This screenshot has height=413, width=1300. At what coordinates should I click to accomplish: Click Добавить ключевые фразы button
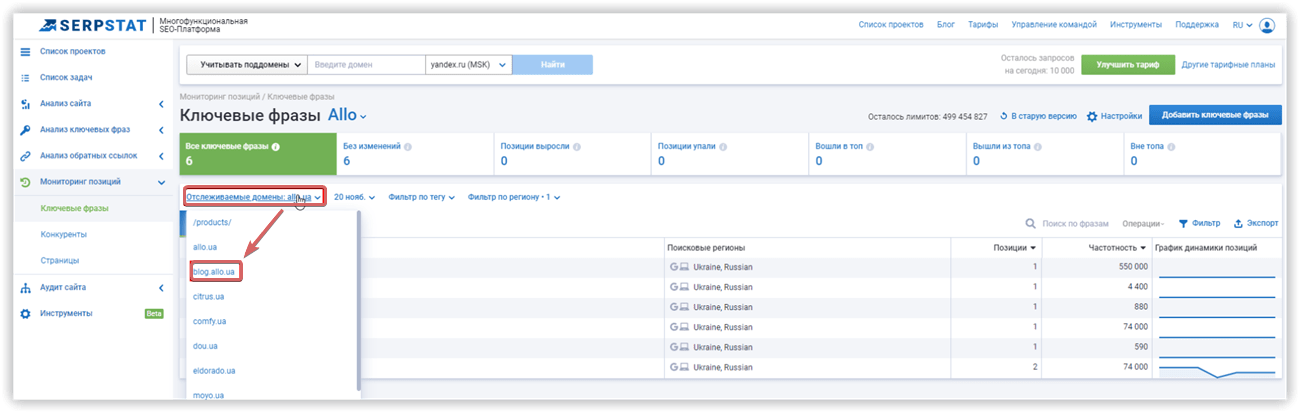coord(1215,116)
